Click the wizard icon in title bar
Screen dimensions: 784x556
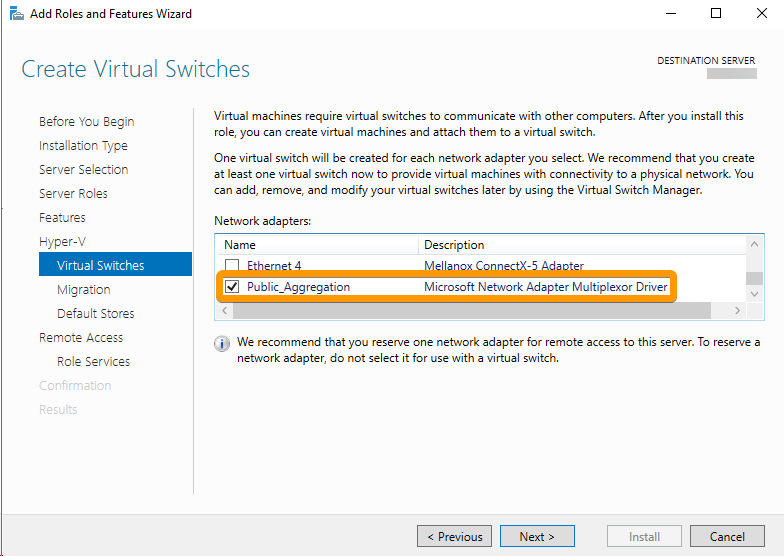coord(16,14)
